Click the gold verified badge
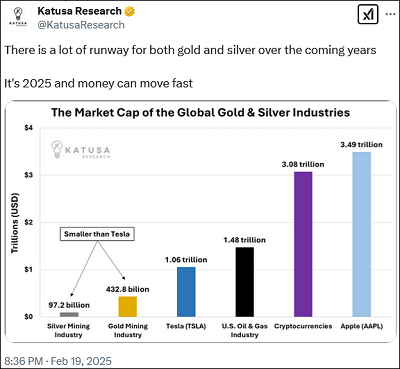This screenshot has height=369, width=400. (x=129, y=11)
